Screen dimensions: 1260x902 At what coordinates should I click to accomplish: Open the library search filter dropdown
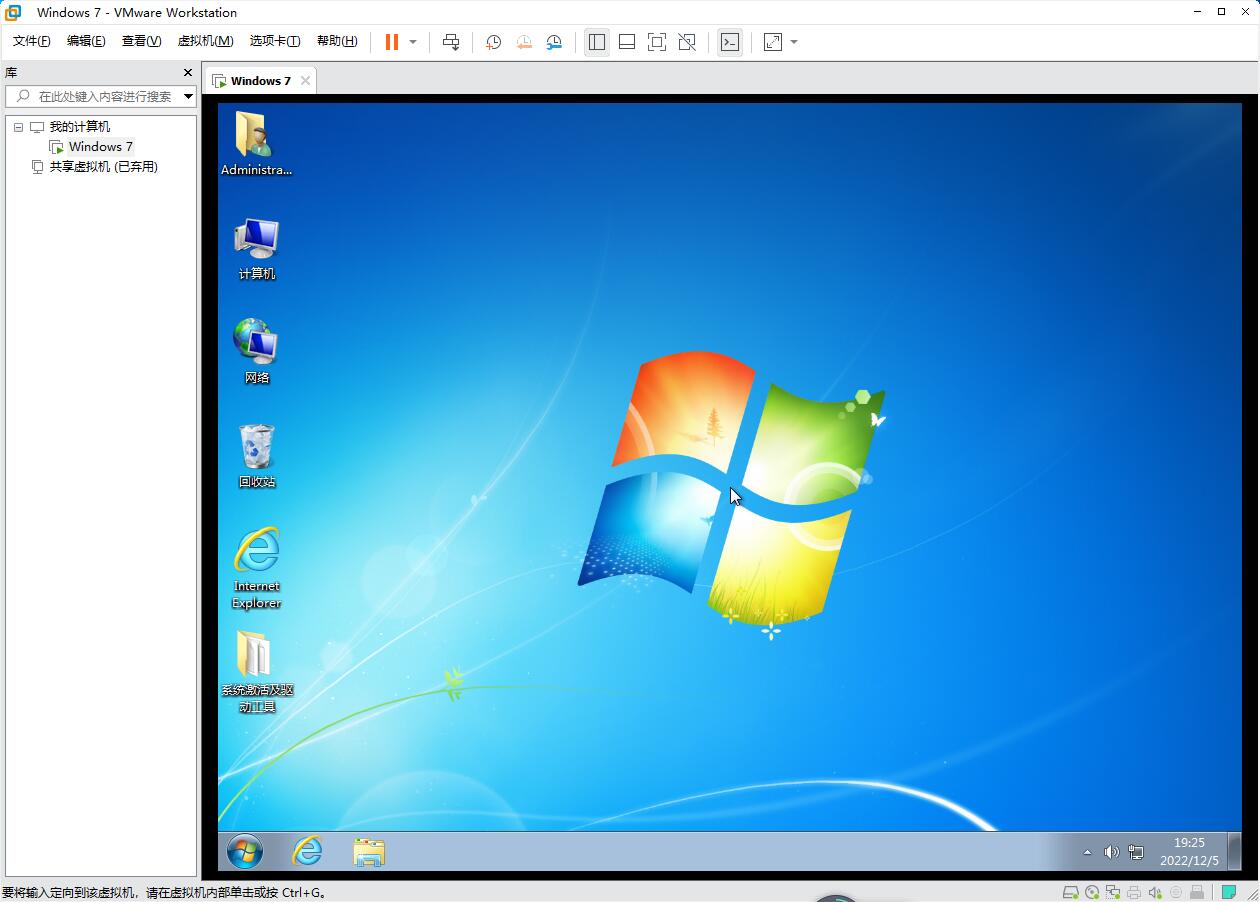coord(188,96)
